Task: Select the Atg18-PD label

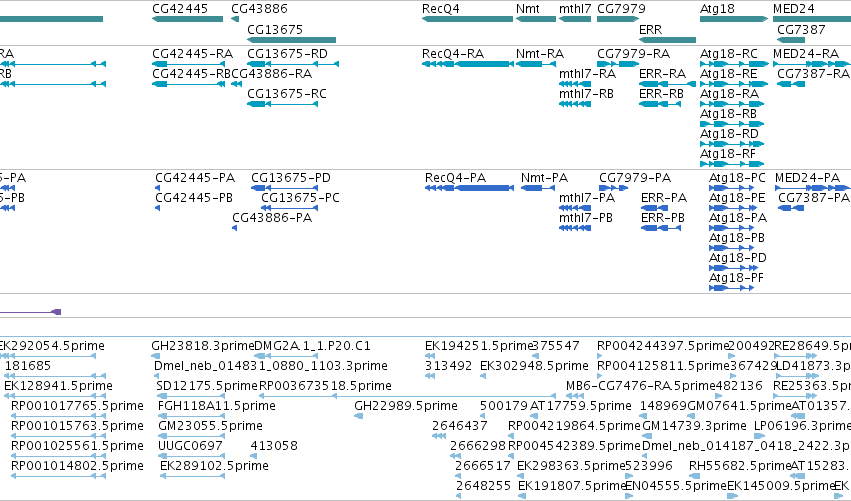Action: pos(738,257)
